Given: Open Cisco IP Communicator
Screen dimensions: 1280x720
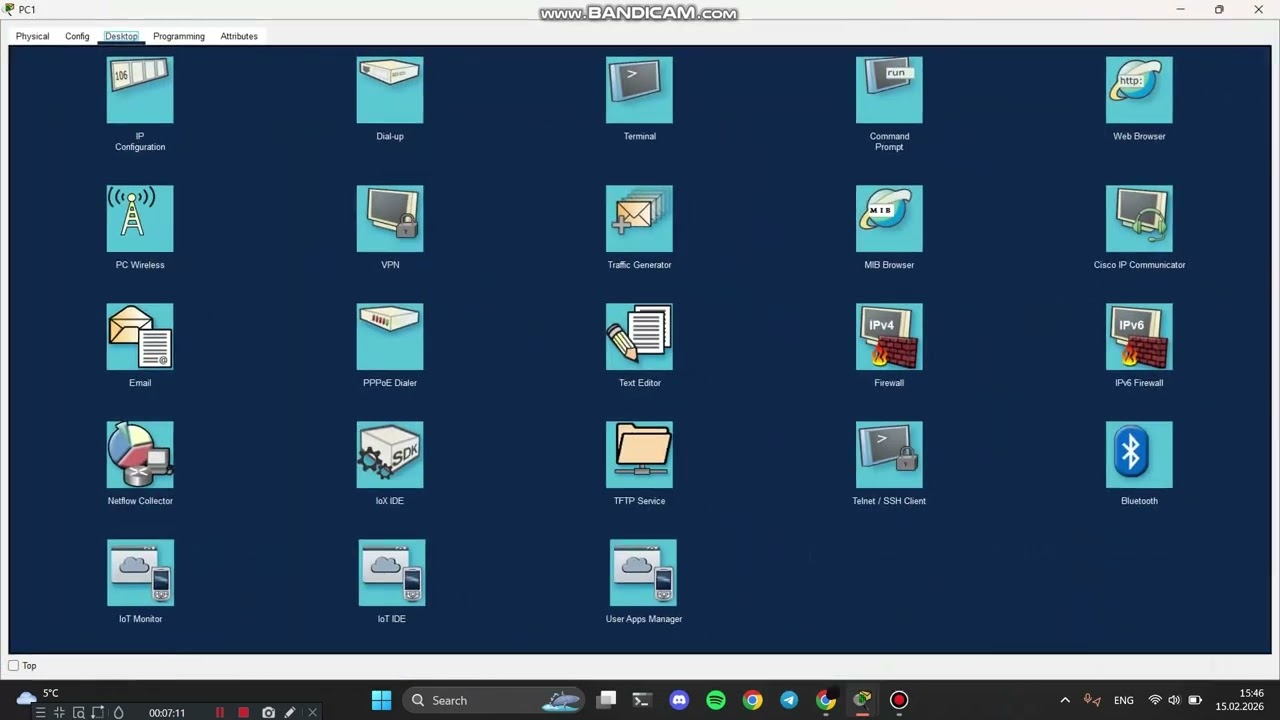Looking at the screenshot, I should click(1139, 218).
